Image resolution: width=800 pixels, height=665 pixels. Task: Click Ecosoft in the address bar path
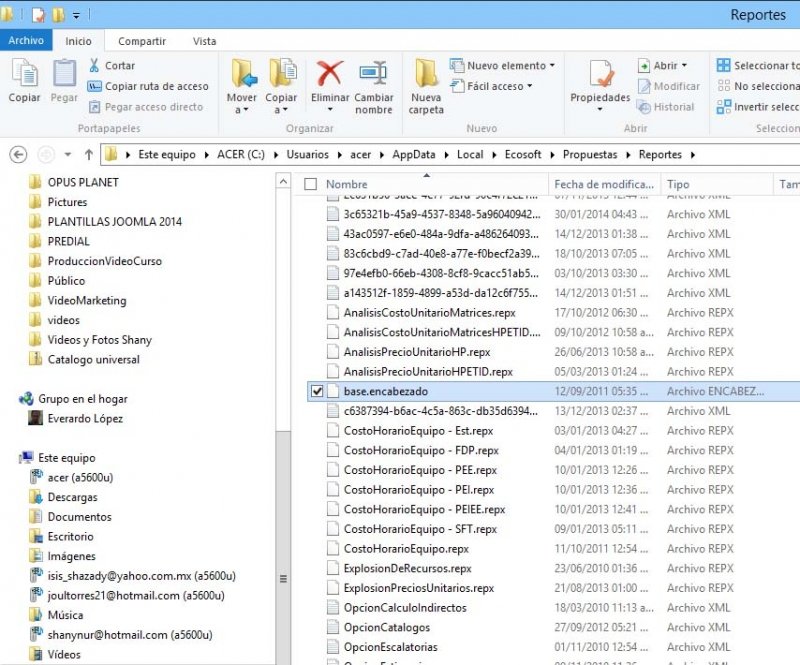pyautogui.click(x=523, y=155)
